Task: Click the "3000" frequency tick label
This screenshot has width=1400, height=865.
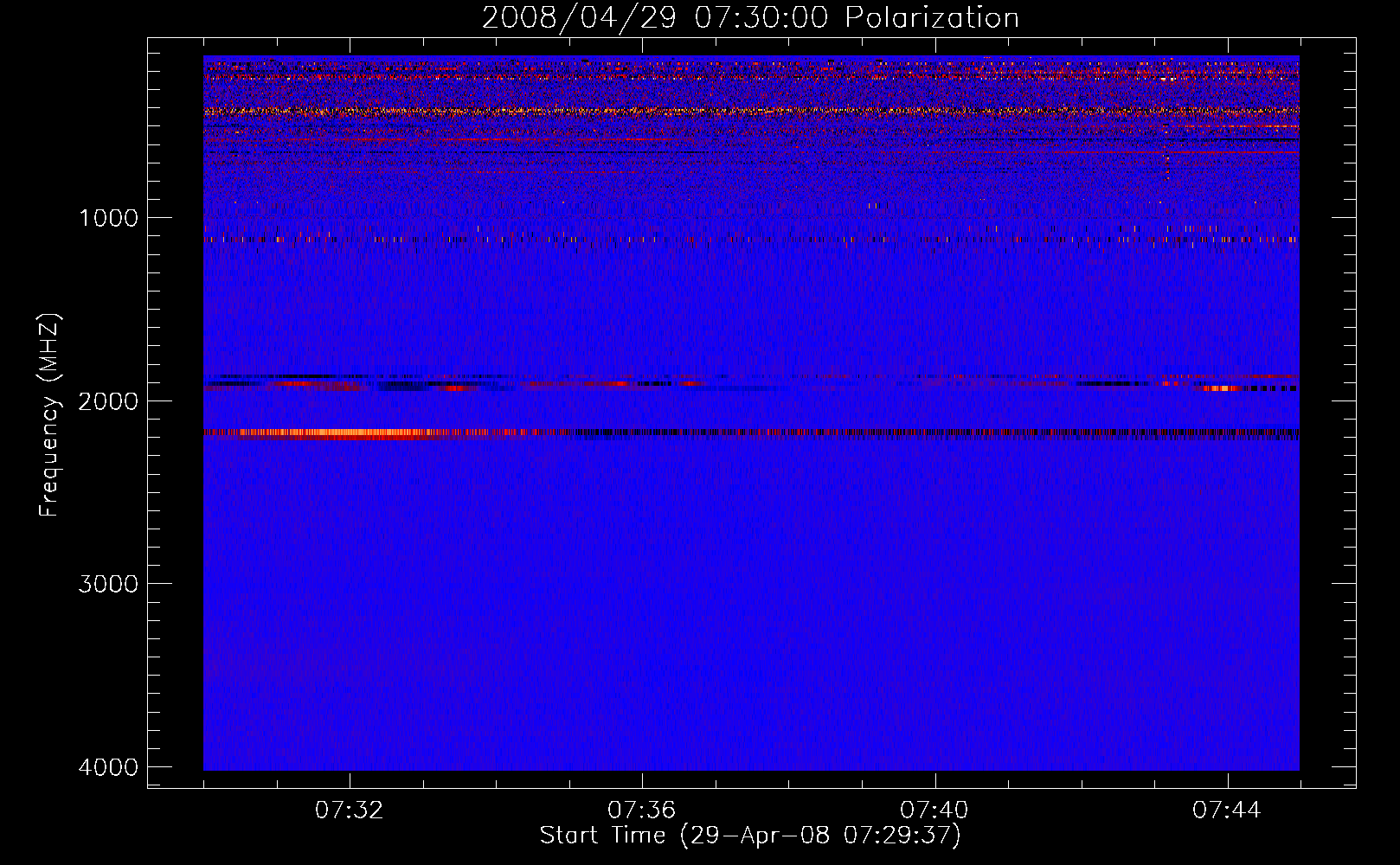Action: [108, 584]
